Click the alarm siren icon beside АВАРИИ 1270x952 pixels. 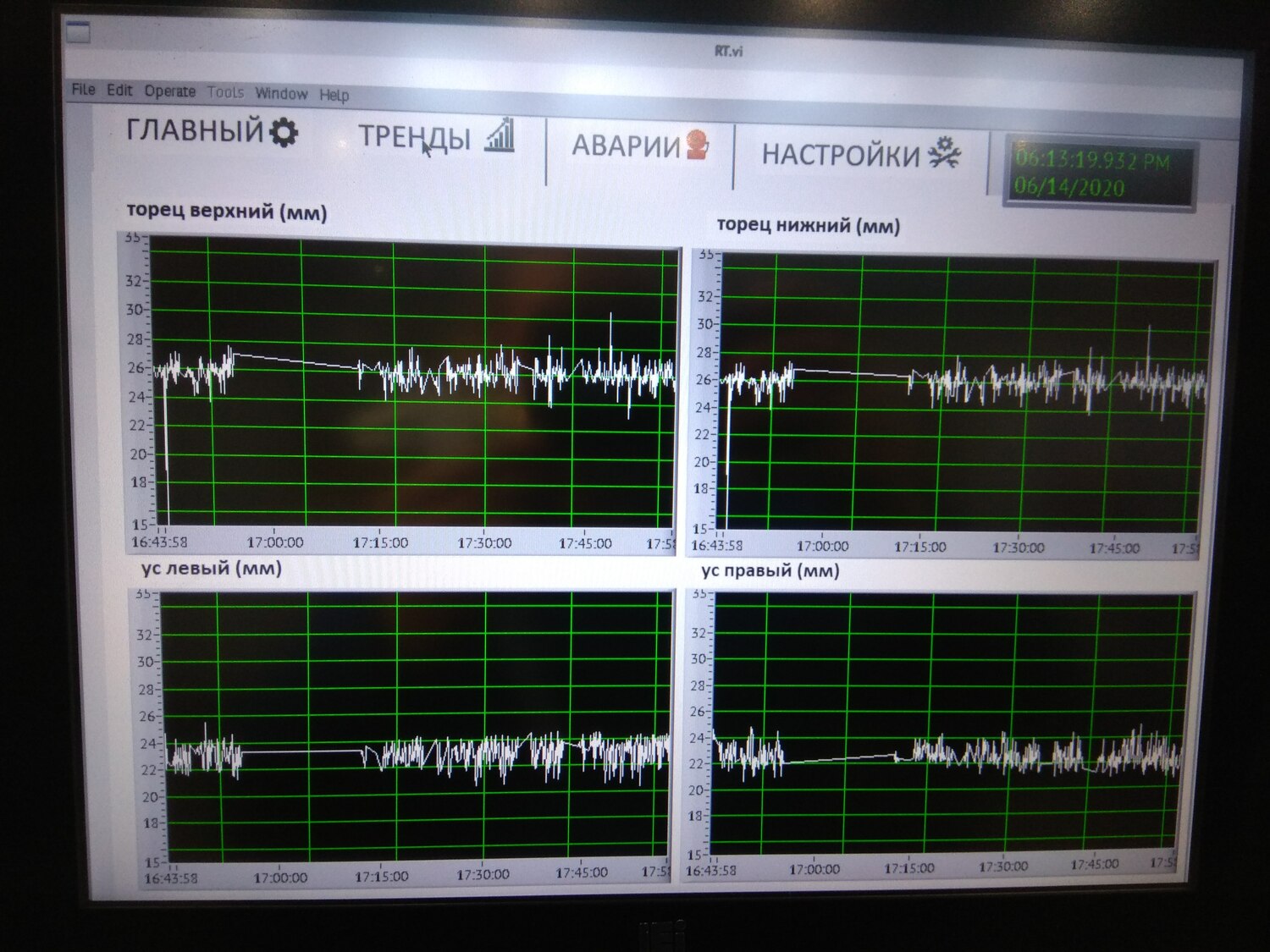pos(698,145)
